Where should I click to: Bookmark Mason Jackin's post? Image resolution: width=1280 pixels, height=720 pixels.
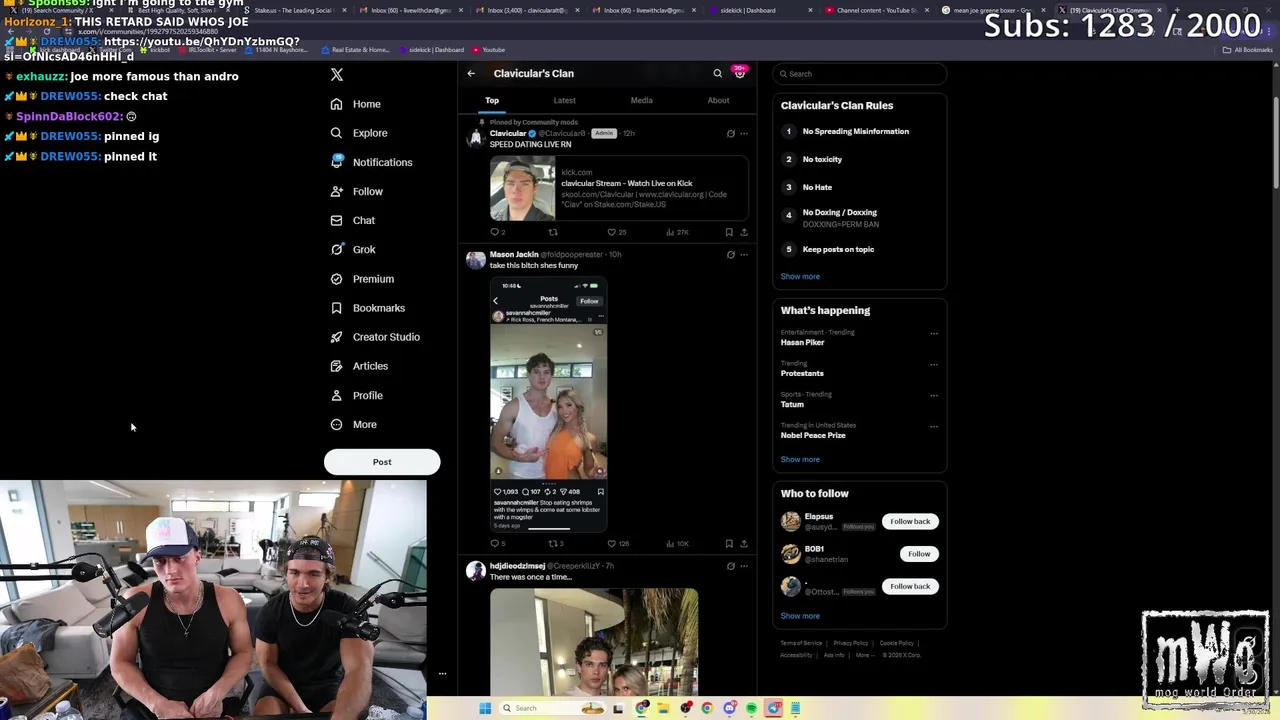pyautogui.click(x=729, y=544)
